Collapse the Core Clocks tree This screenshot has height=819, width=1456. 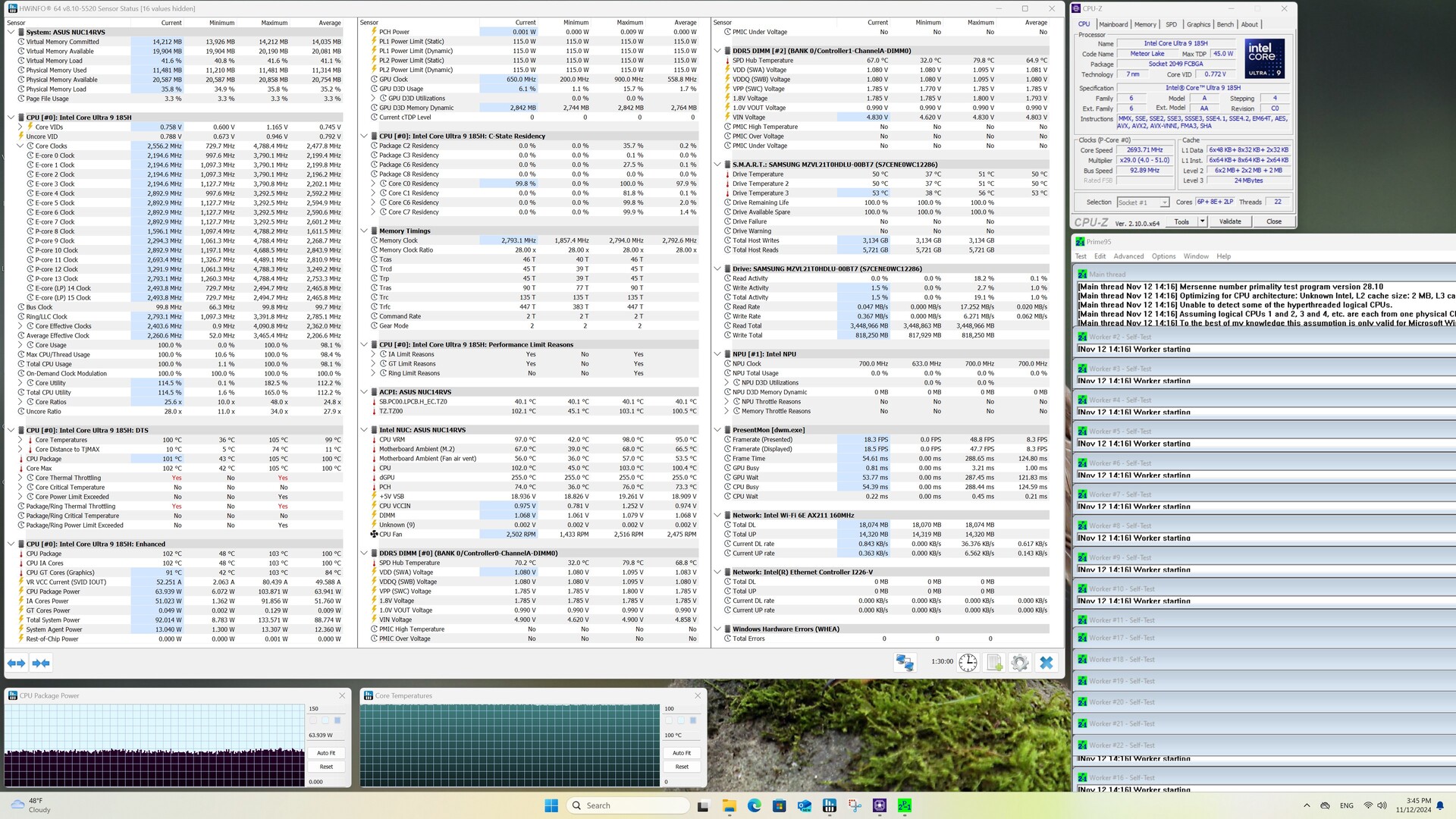point(20,146)
